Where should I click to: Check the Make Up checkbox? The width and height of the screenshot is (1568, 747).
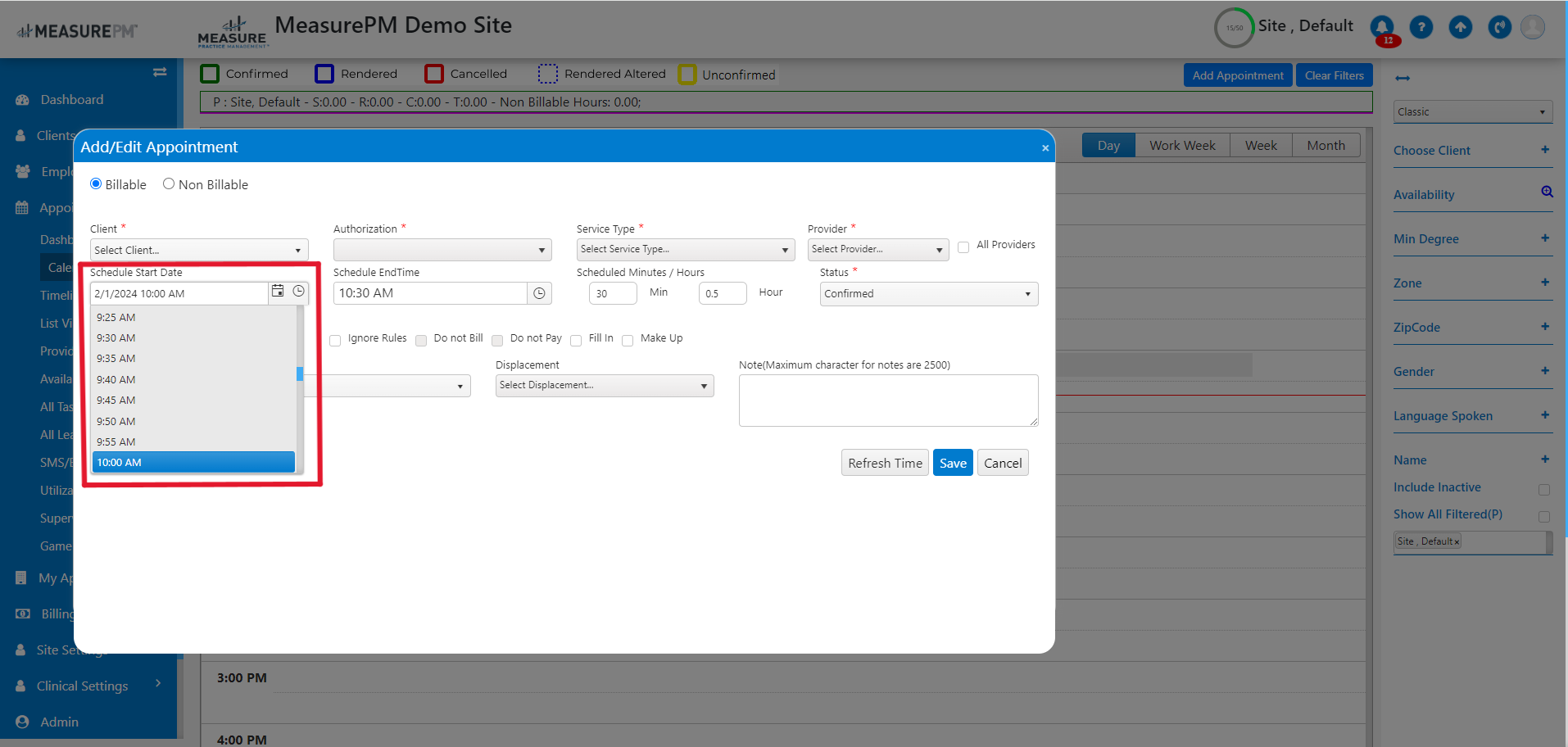(628, 341)
